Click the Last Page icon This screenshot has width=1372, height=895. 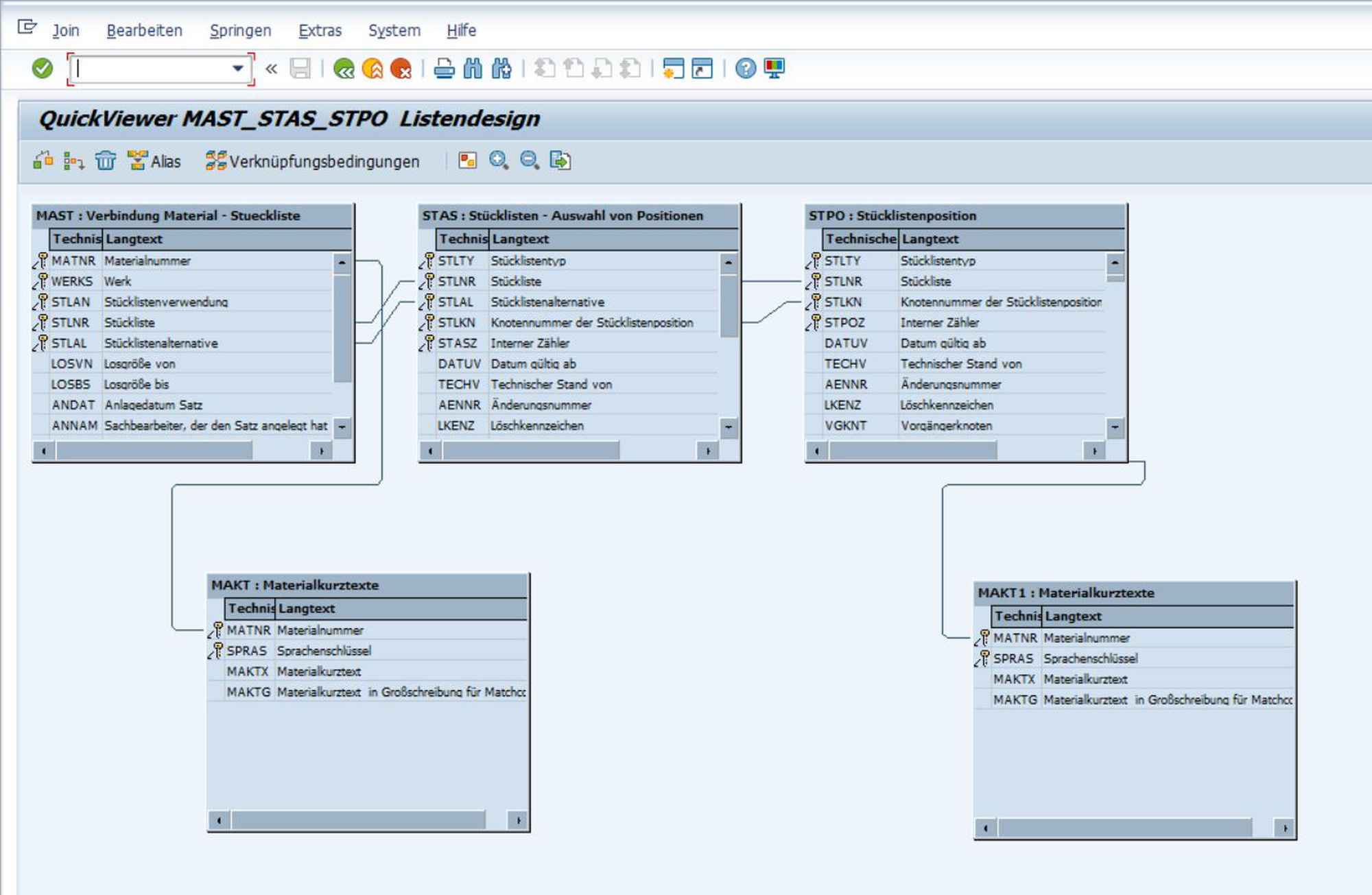630,69
